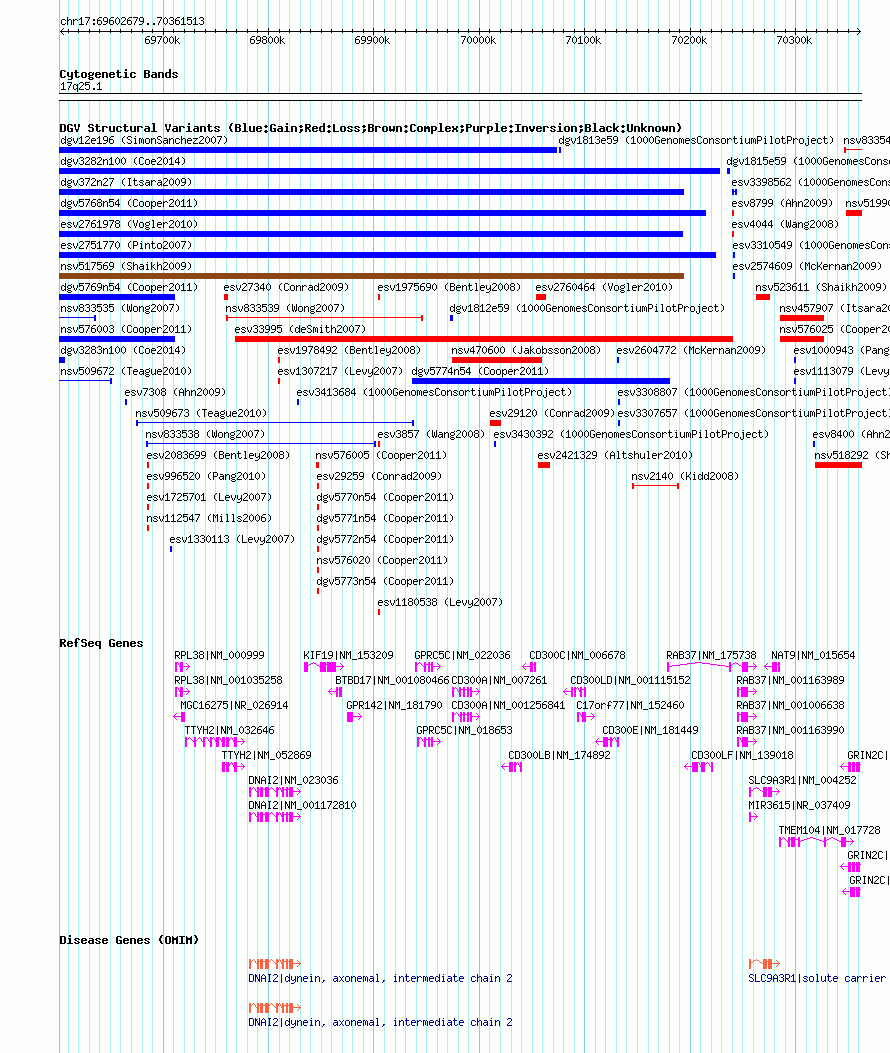This screenshot has height=1053, width=890.
Task: Click the GPRC5C|NM_018653 gene glyph
Action: click(429, 741)
